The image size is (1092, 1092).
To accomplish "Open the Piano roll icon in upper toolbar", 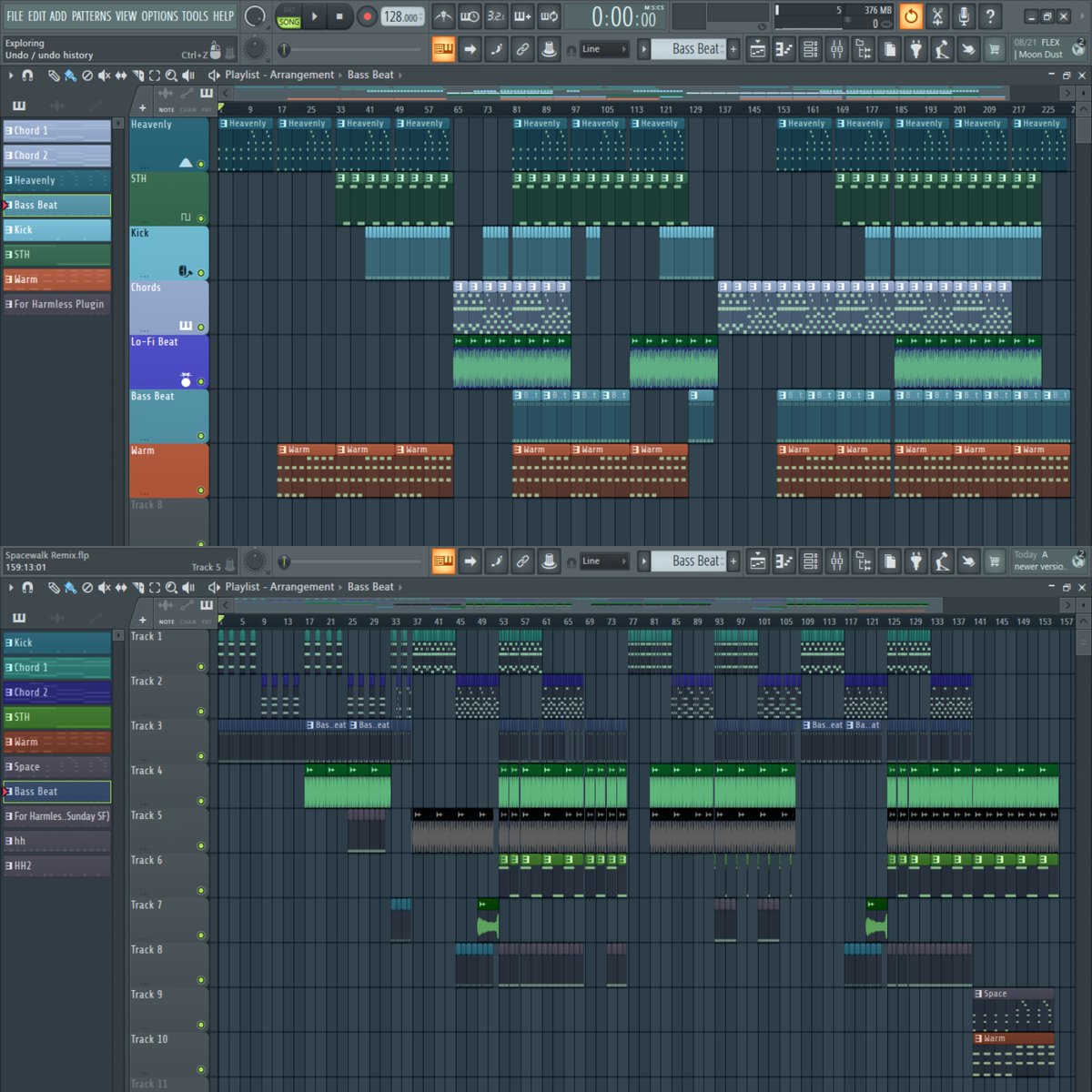I will pyautogui.click(x=784, y=49).
